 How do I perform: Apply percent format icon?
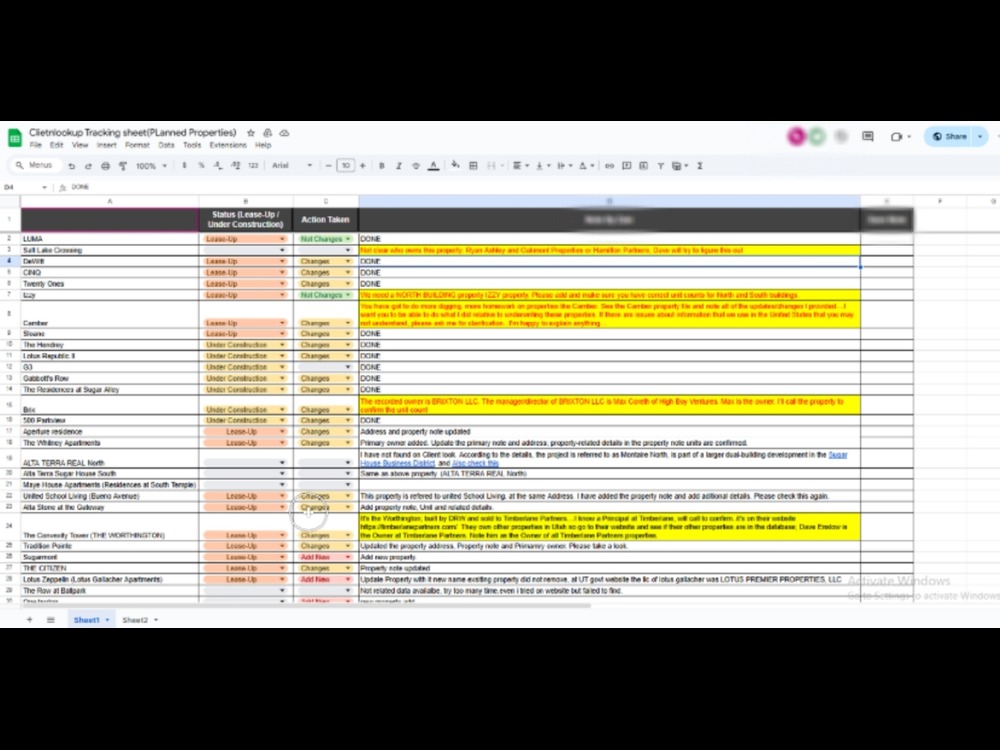[x=202, y=166]
